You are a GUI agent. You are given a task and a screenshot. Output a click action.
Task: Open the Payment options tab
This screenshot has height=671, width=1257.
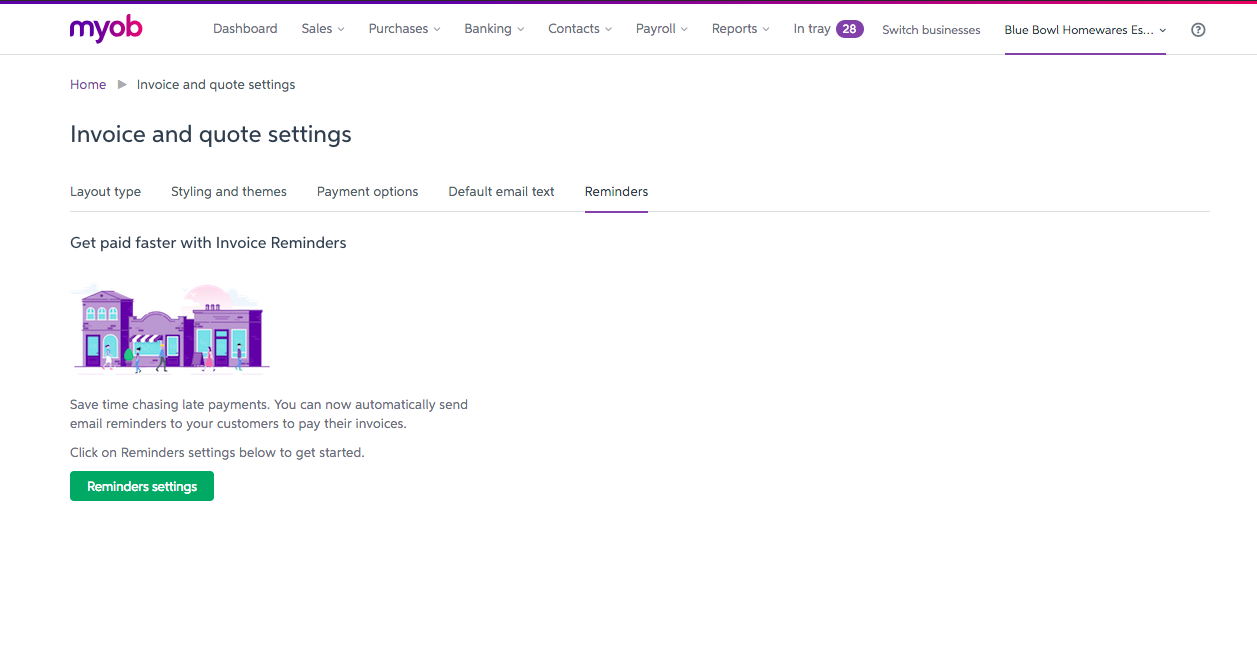367,192
